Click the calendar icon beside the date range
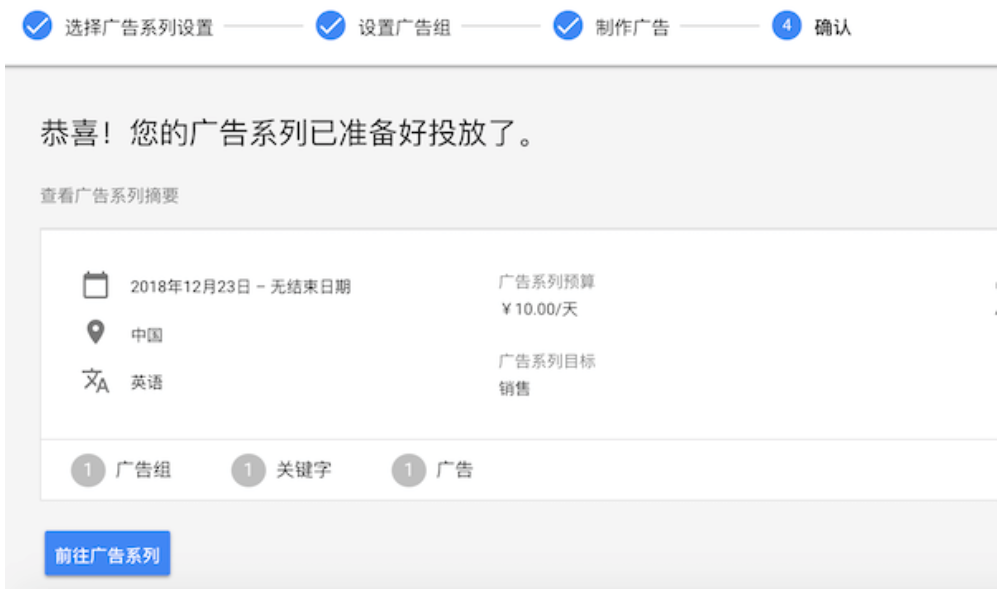 click(96, 285)
